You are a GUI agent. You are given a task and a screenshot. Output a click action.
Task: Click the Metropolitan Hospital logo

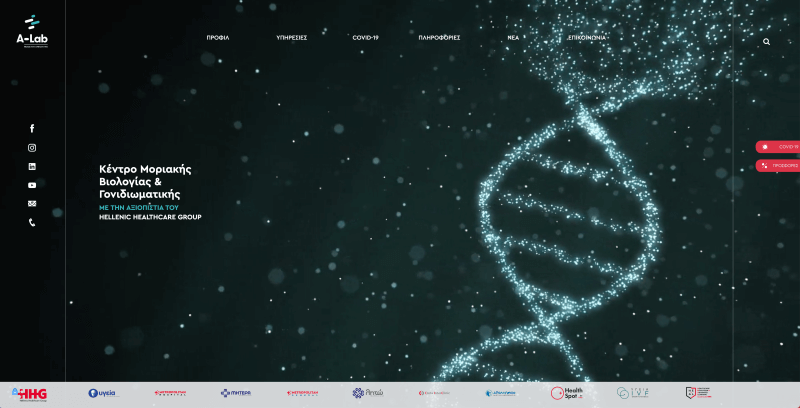[x=170, y=393]
